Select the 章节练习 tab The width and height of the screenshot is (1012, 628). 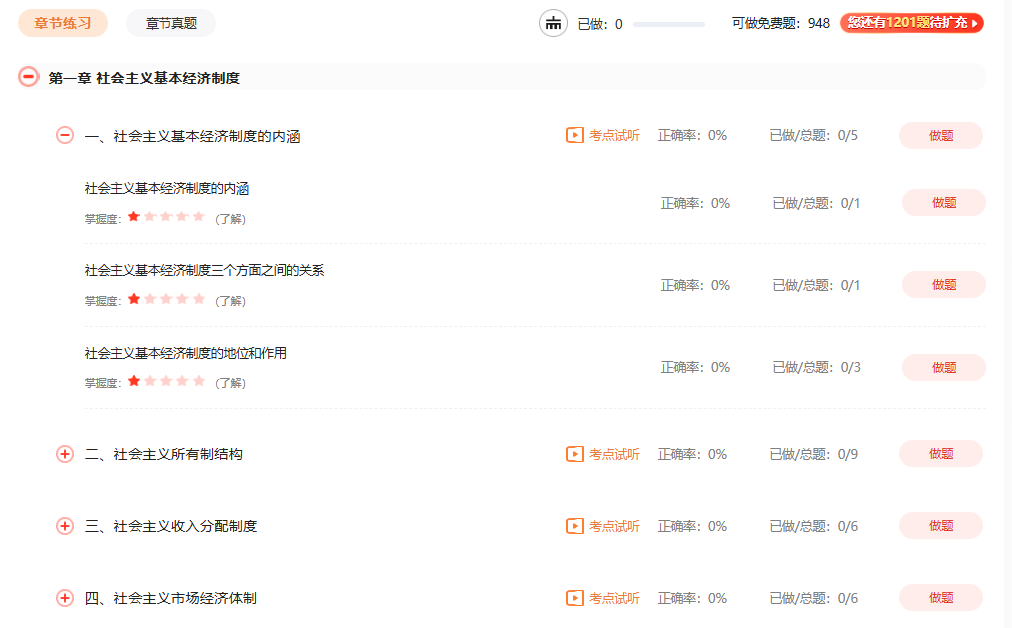pyautogui.click(x=62, y=23)
